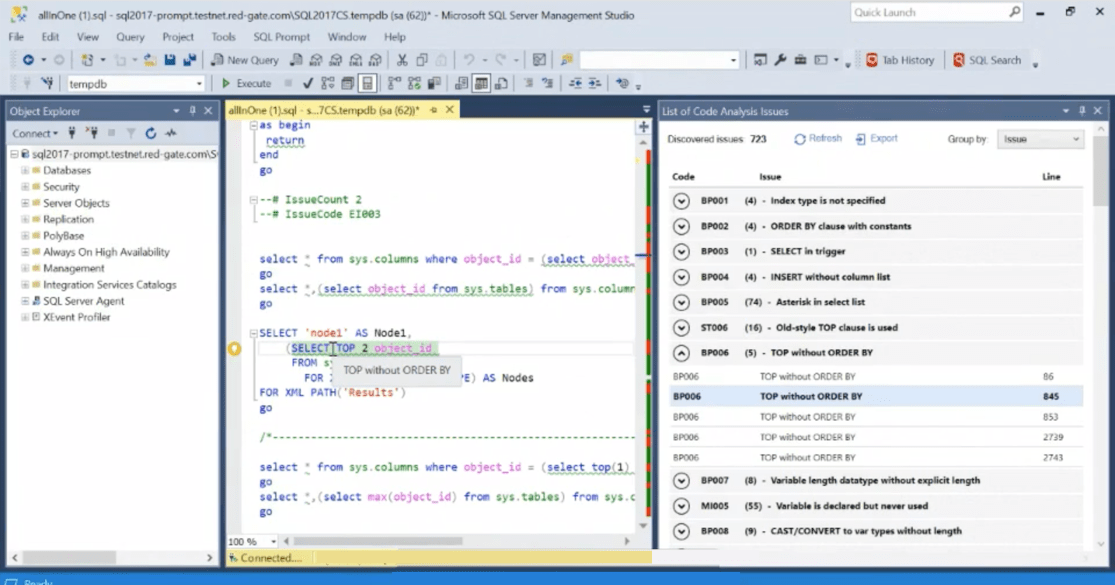The width and height of the screenshot is (1115, 585).
Task: Open the tempdb database selector dropdown
Action: click(198, 83)
